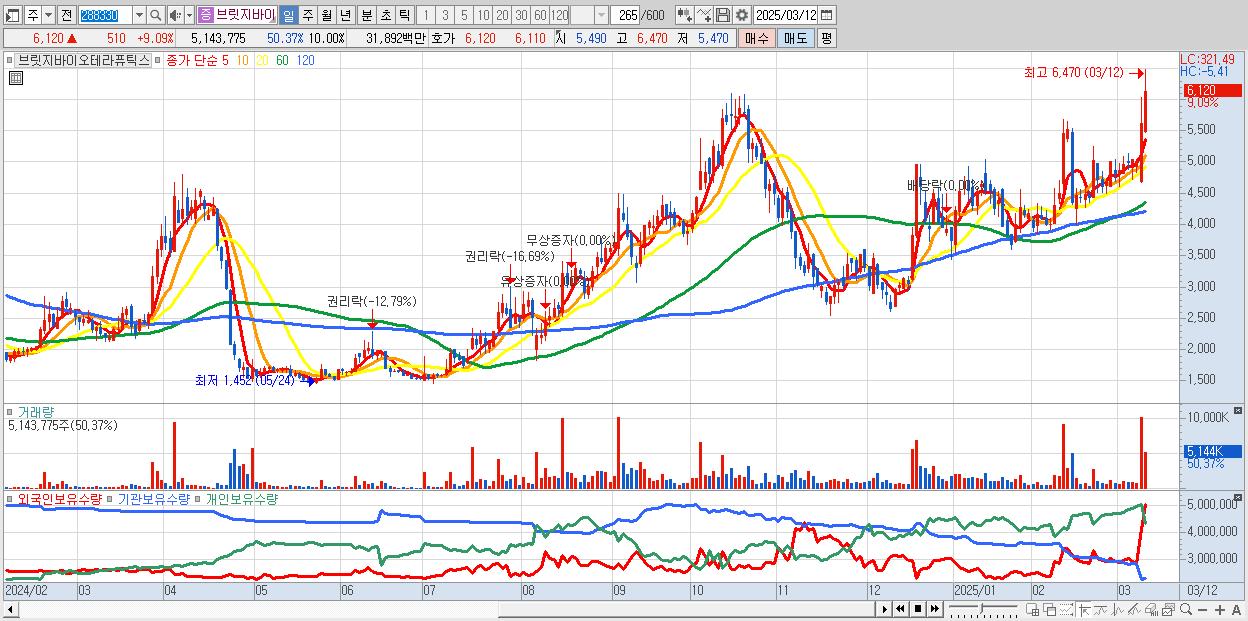This screenshot has width=1248, height=621.
Task: Switch to 주 weekly chart period
Action: click(x=307, y=16)
